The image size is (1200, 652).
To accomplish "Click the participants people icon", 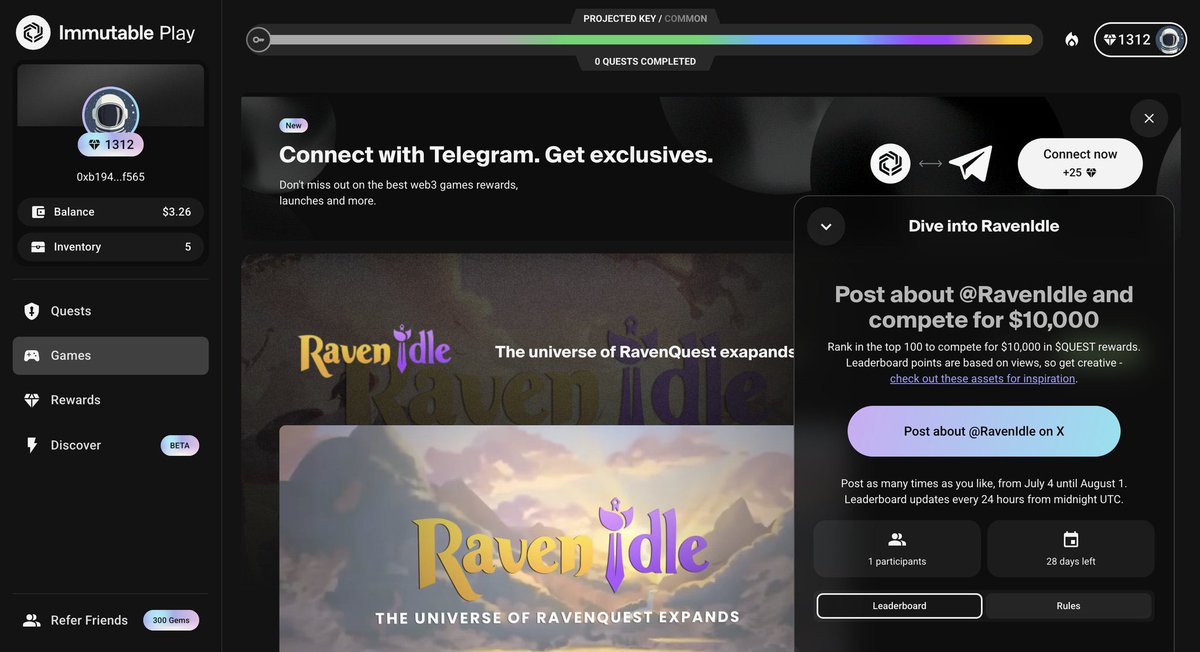I will tap(897, 540).
